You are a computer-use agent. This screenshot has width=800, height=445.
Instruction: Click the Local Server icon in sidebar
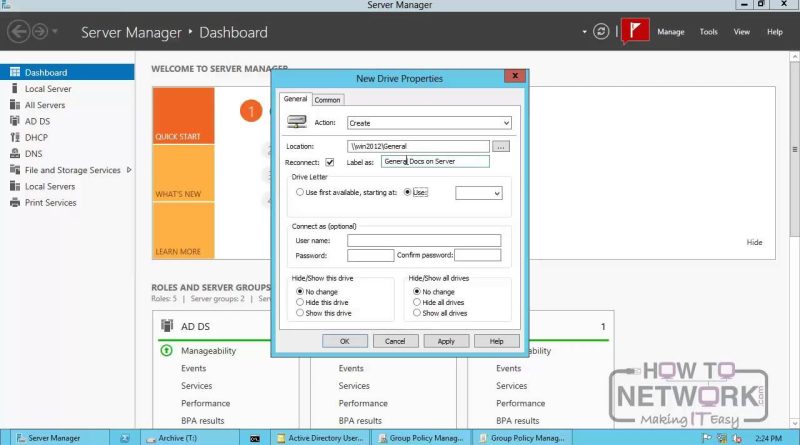coord(15,88)
